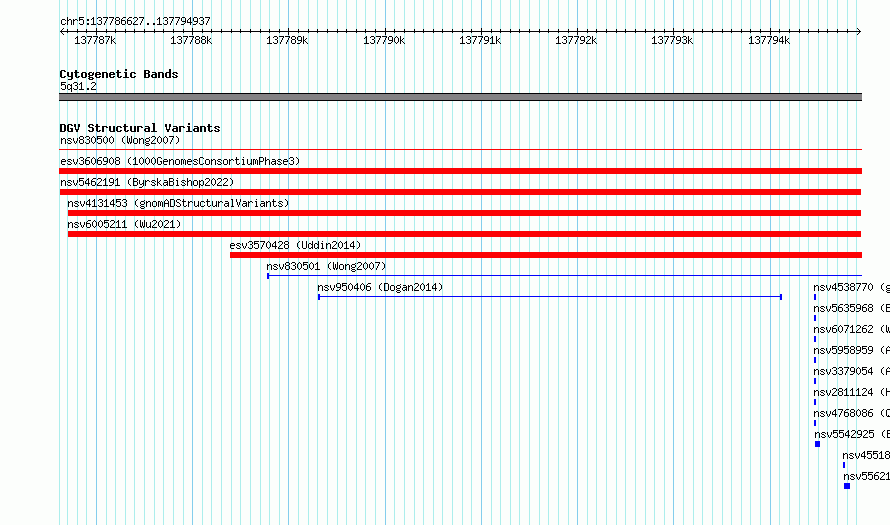Click the left arrowhead of the coordinate ruler
This screenshot has width=890, height=525.
point(62,31)
